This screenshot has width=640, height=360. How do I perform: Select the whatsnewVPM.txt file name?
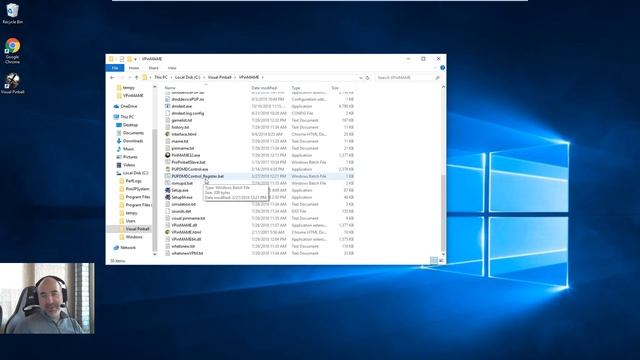click(187, 253)
